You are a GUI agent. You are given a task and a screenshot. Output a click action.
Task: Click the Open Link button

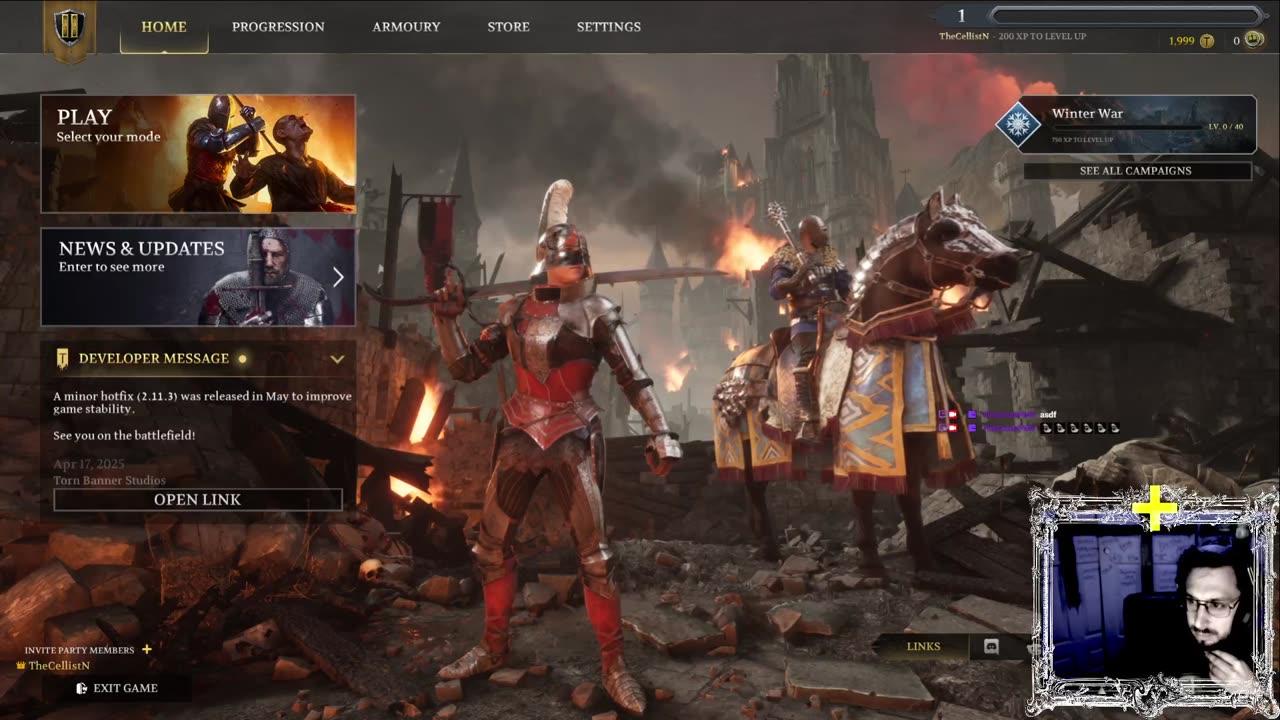pyautogui.click(x=198, y=499)
